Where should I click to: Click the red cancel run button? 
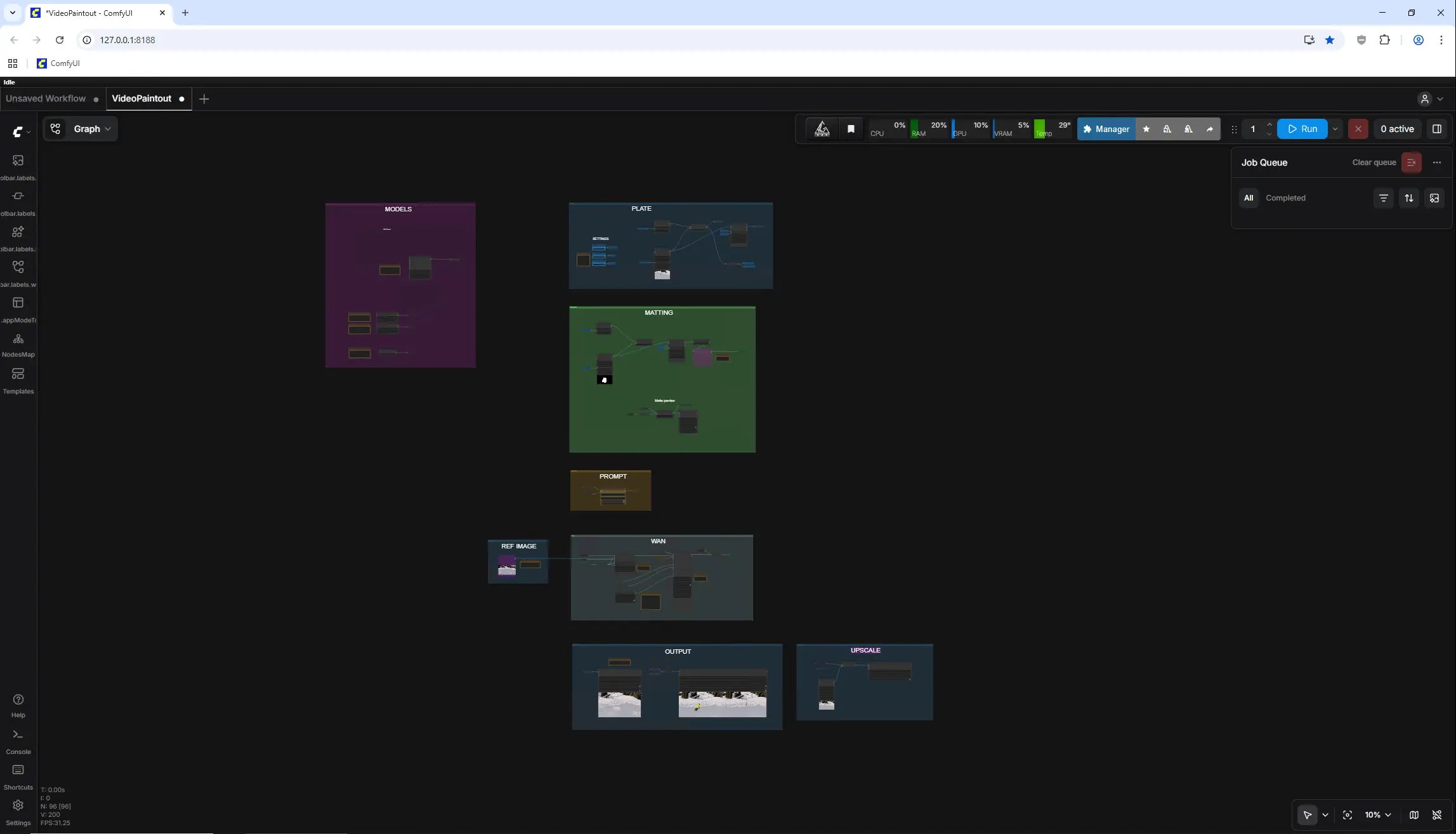point(1358,129)
